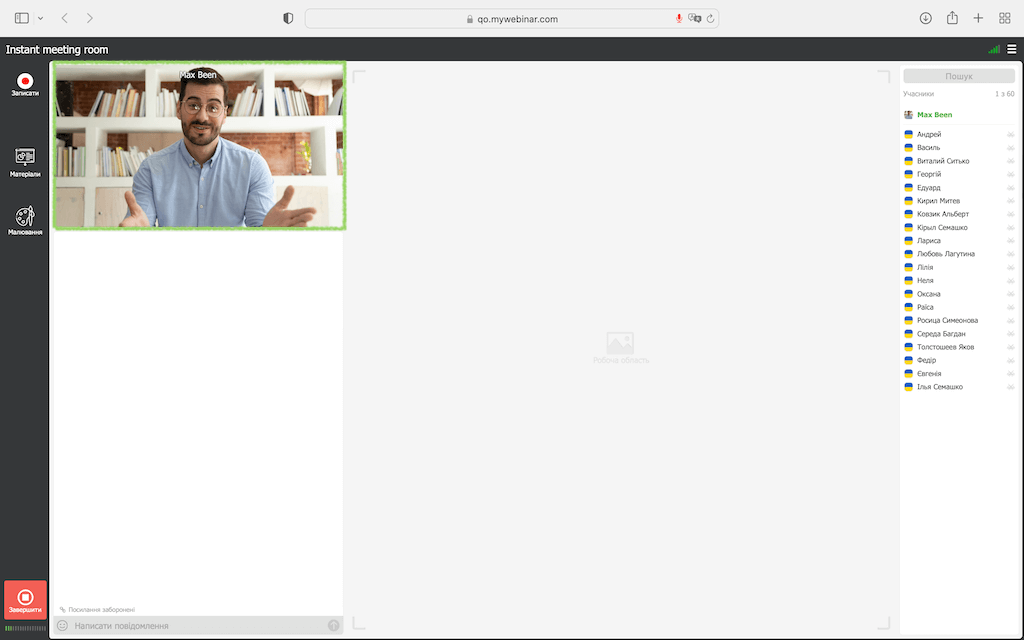Toggle the mute icon beside Андрей
This screenshot has width=1024, height=640.
(1010, 134)
